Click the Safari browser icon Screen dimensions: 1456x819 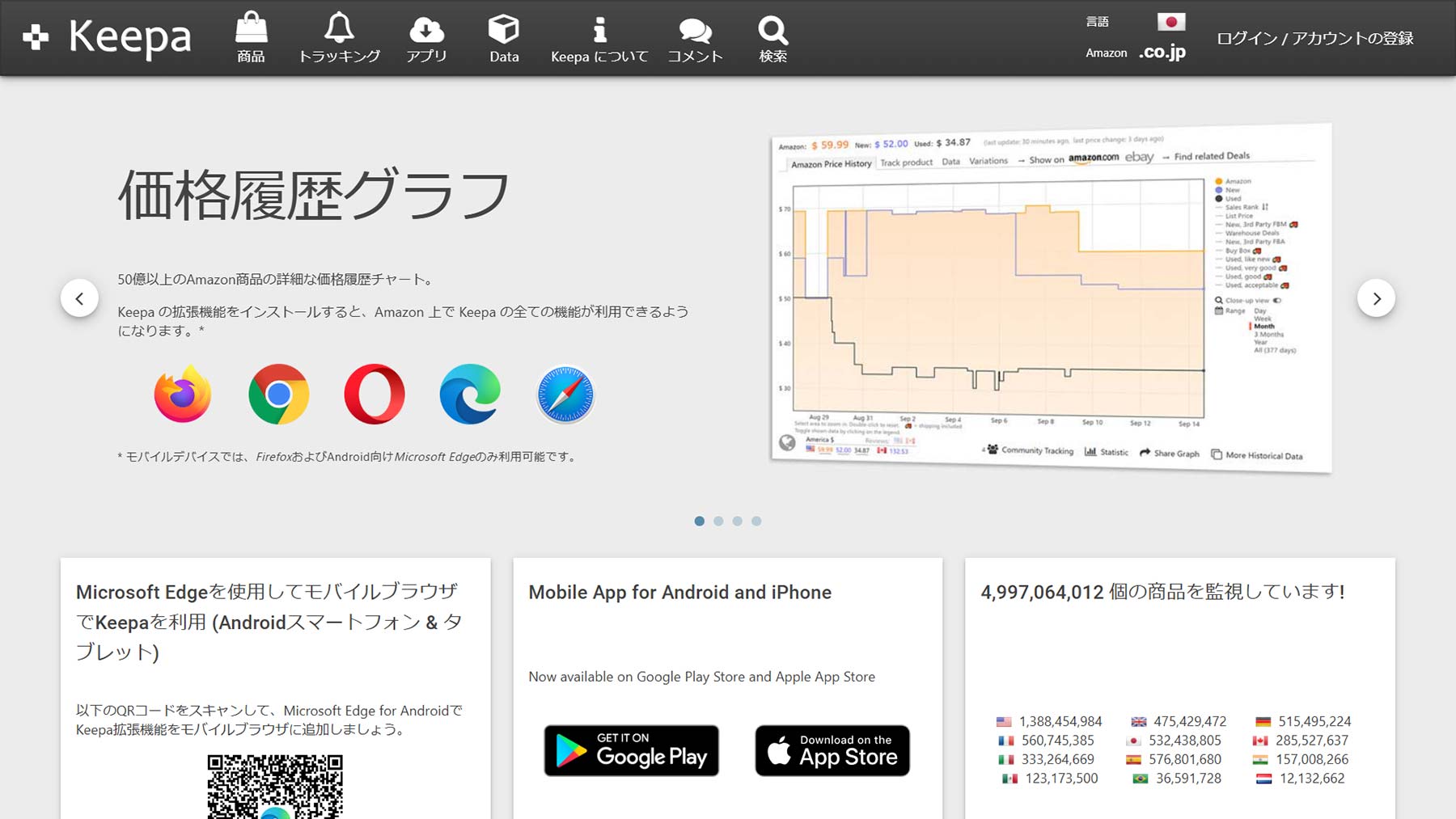(565, 395)
